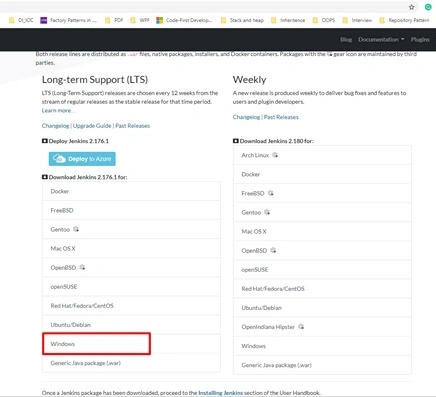Open the DI_IOC bookmark folder
The height and width of the screenshot is (397, 436).
(x=21, y=20)
